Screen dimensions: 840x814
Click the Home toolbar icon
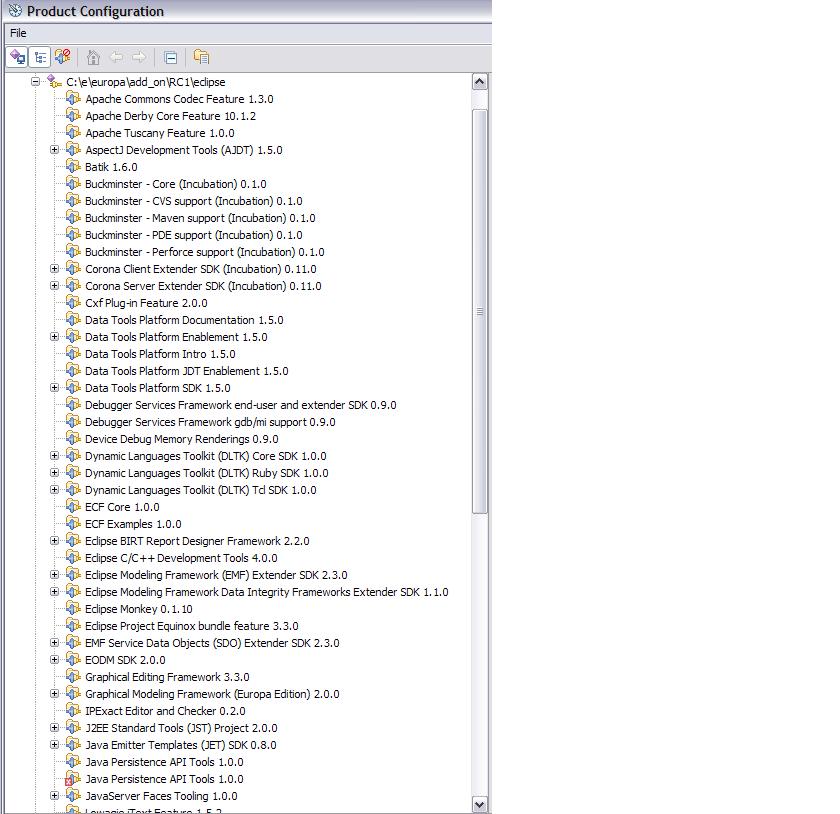tap(93, 57)
